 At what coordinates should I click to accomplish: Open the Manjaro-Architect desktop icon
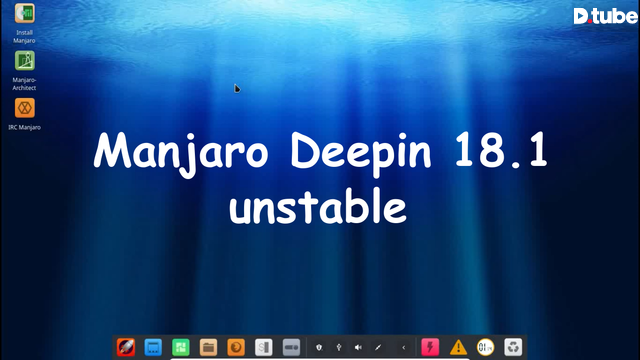24,60
